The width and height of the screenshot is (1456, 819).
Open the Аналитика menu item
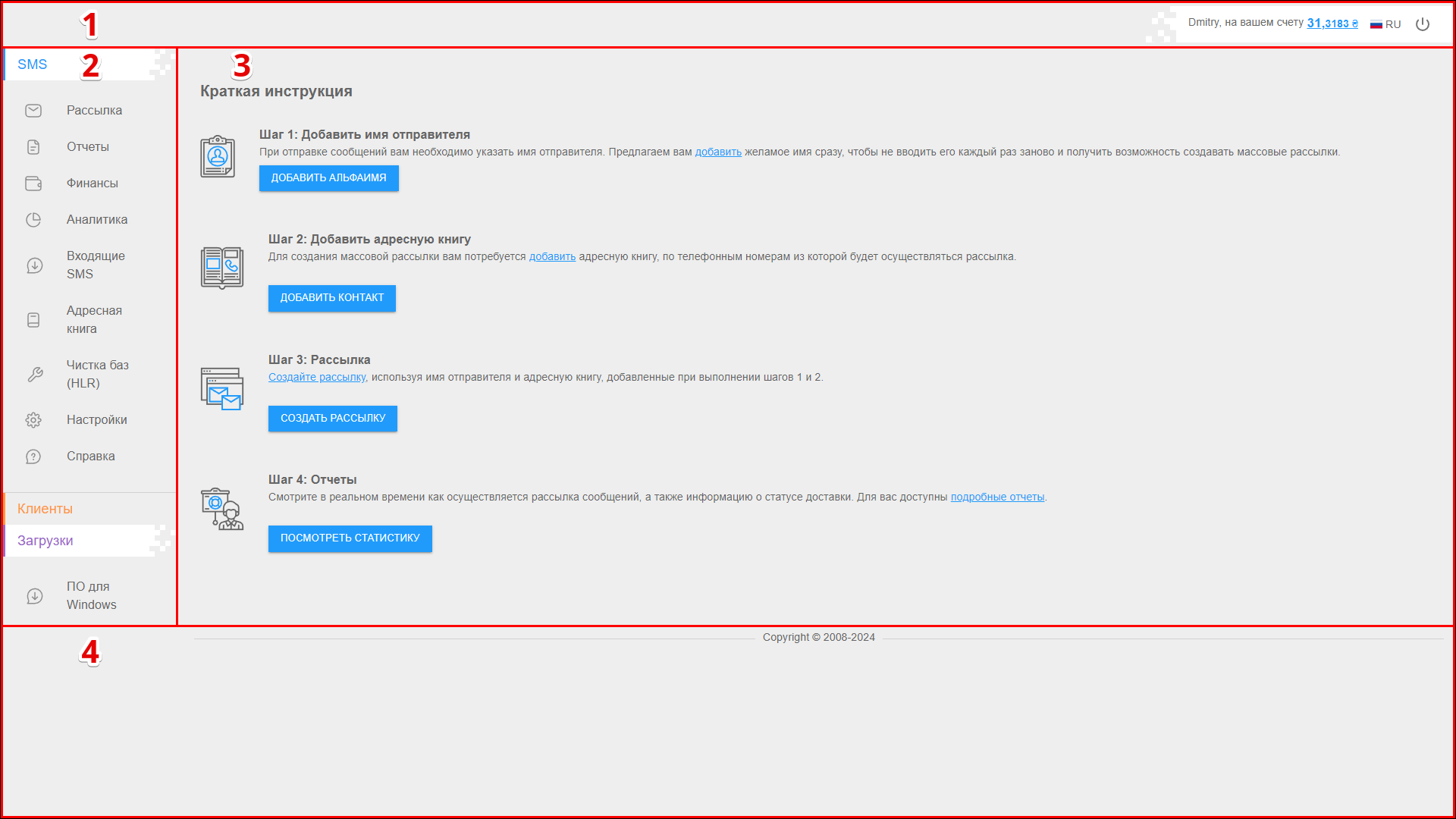click(x=97, y=220)
